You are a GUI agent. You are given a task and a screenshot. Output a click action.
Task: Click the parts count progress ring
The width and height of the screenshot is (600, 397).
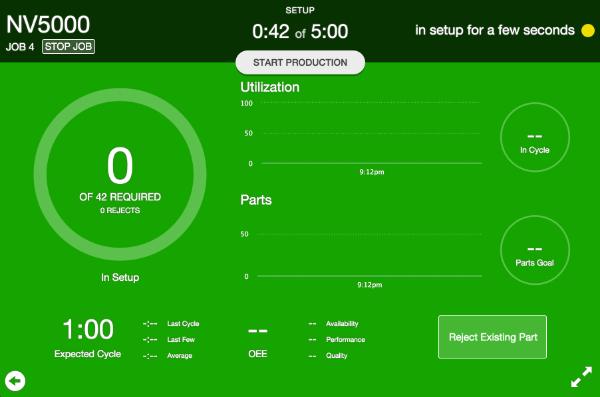(x=120, y=175)
